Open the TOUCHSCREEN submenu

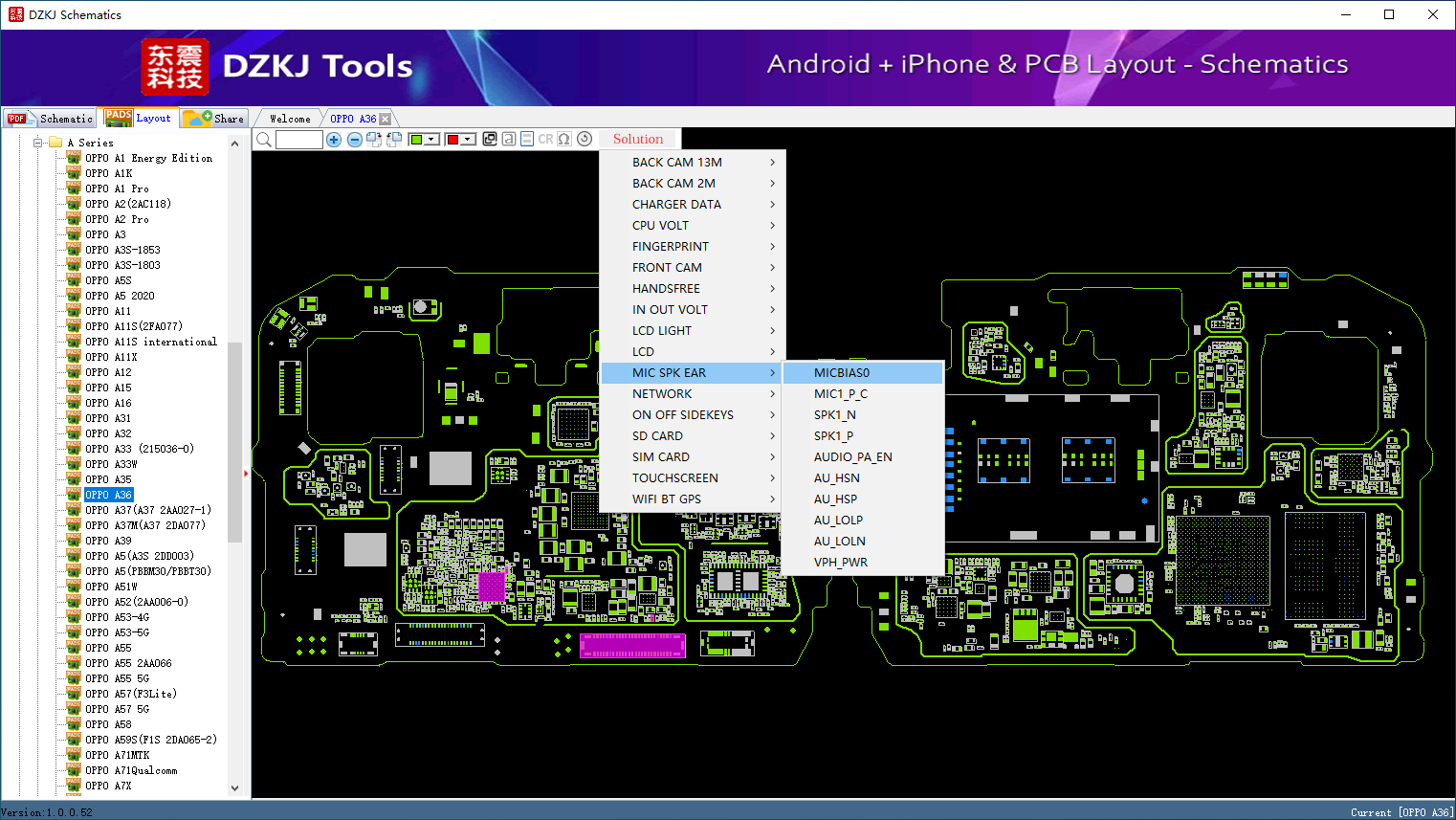tap(694, 478)
